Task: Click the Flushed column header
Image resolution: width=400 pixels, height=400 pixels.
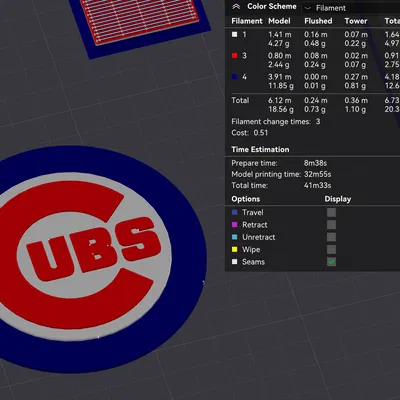Action: click(x=318, y=21)
